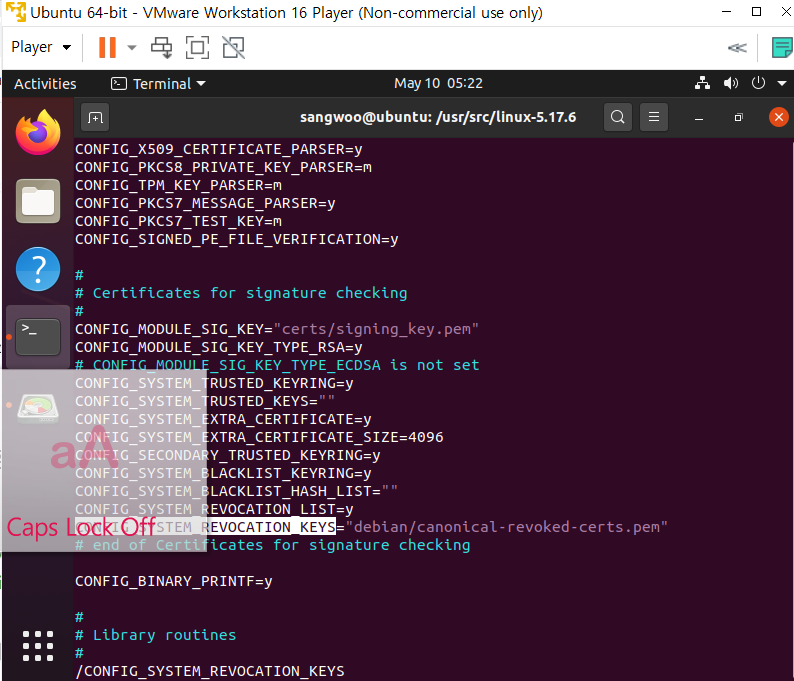
Task: Click the volume speaker icon
Action: pyautogui.click(x=731, y=83)
